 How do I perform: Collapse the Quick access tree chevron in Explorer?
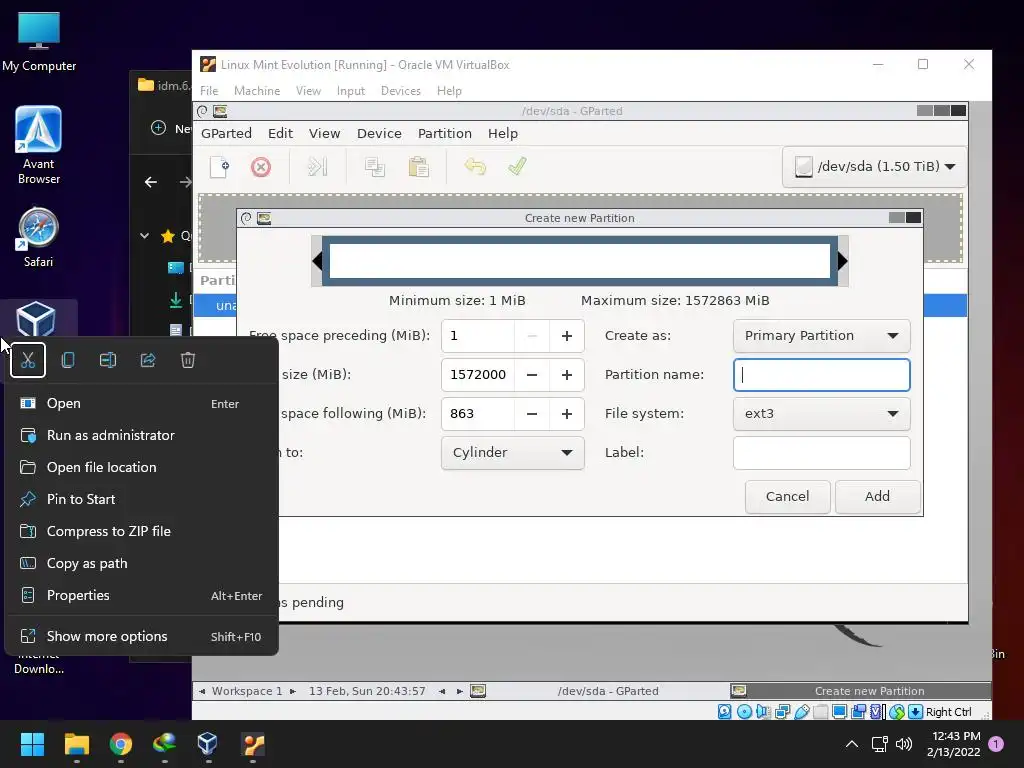144,236
